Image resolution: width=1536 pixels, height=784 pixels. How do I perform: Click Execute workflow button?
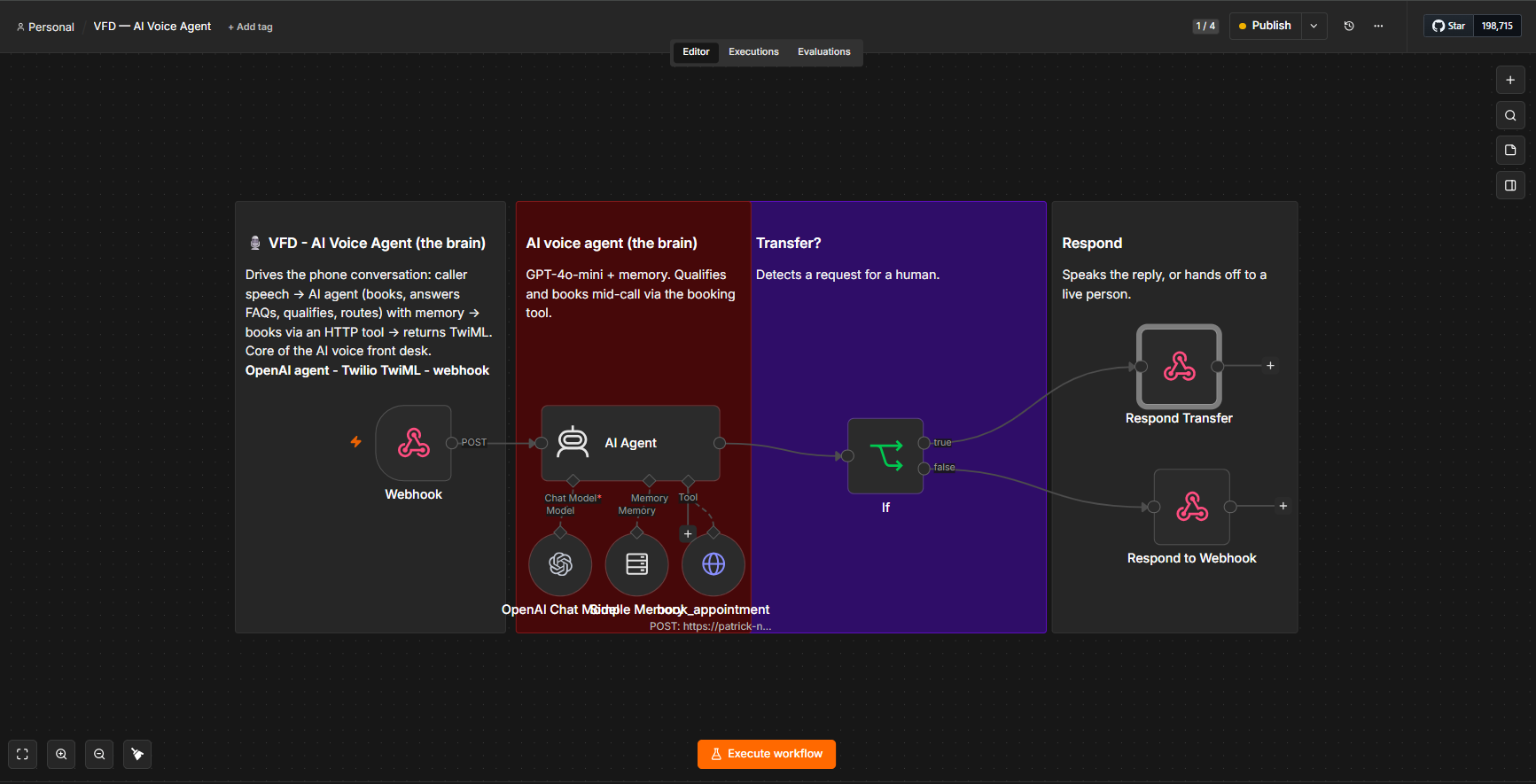tap(767, 754)
